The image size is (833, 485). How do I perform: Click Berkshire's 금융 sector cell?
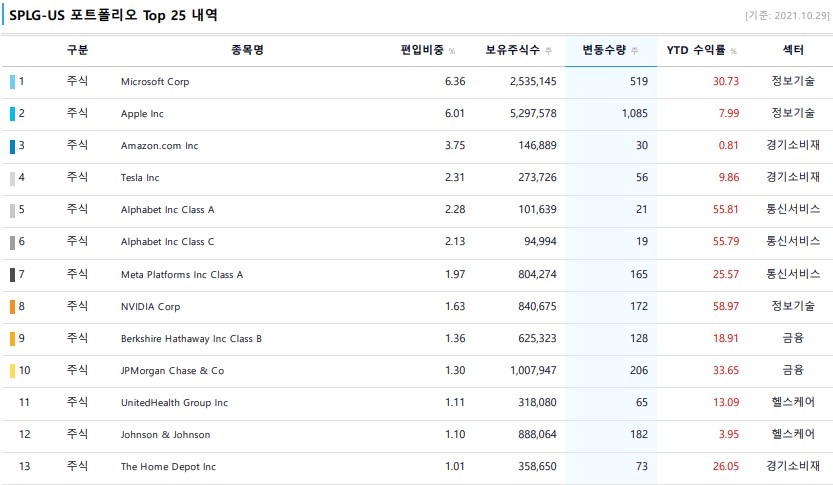coord(793,338)
